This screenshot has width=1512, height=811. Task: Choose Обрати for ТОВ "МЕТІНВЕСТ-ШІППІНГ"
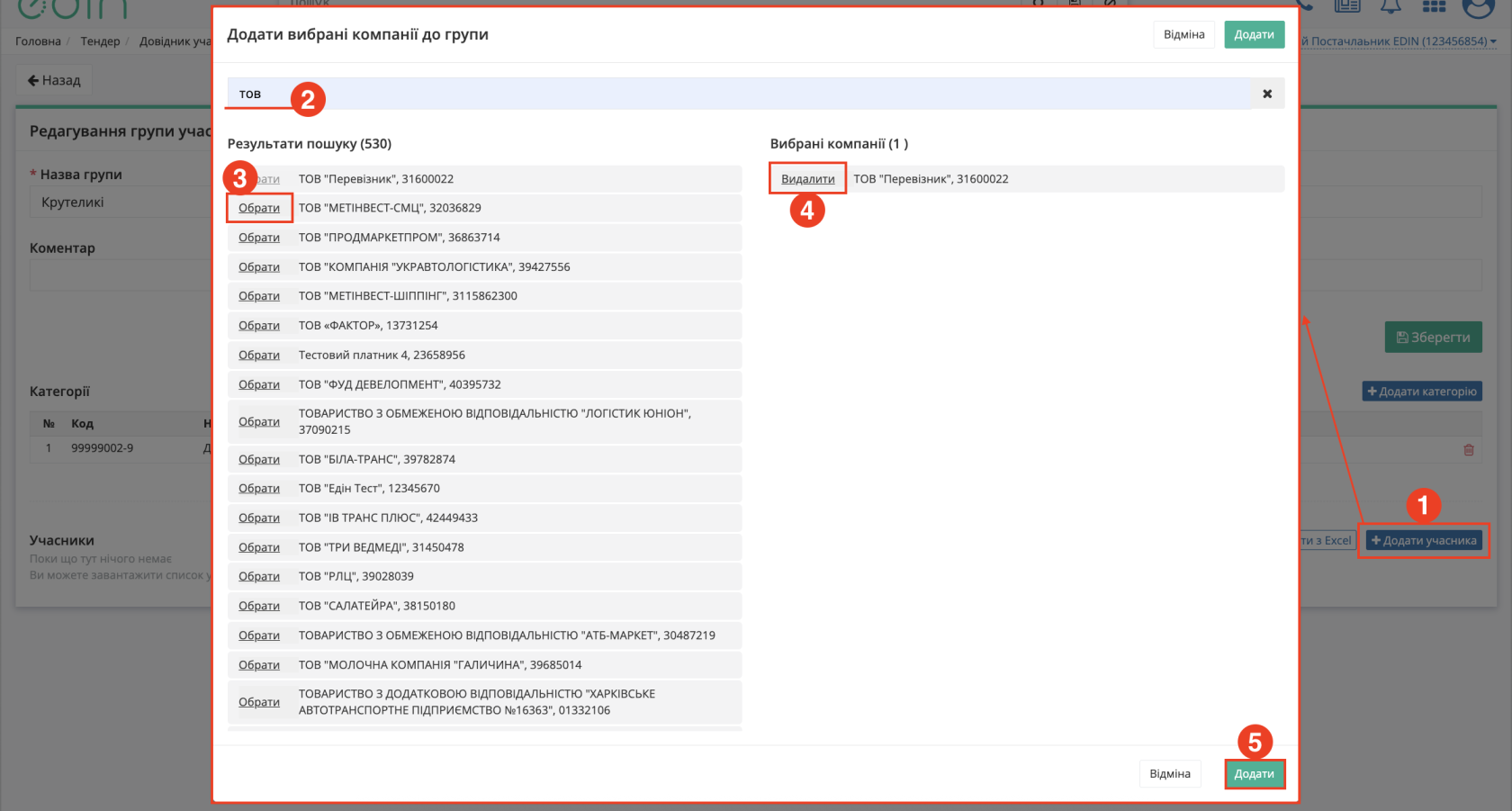pos(259,296)
